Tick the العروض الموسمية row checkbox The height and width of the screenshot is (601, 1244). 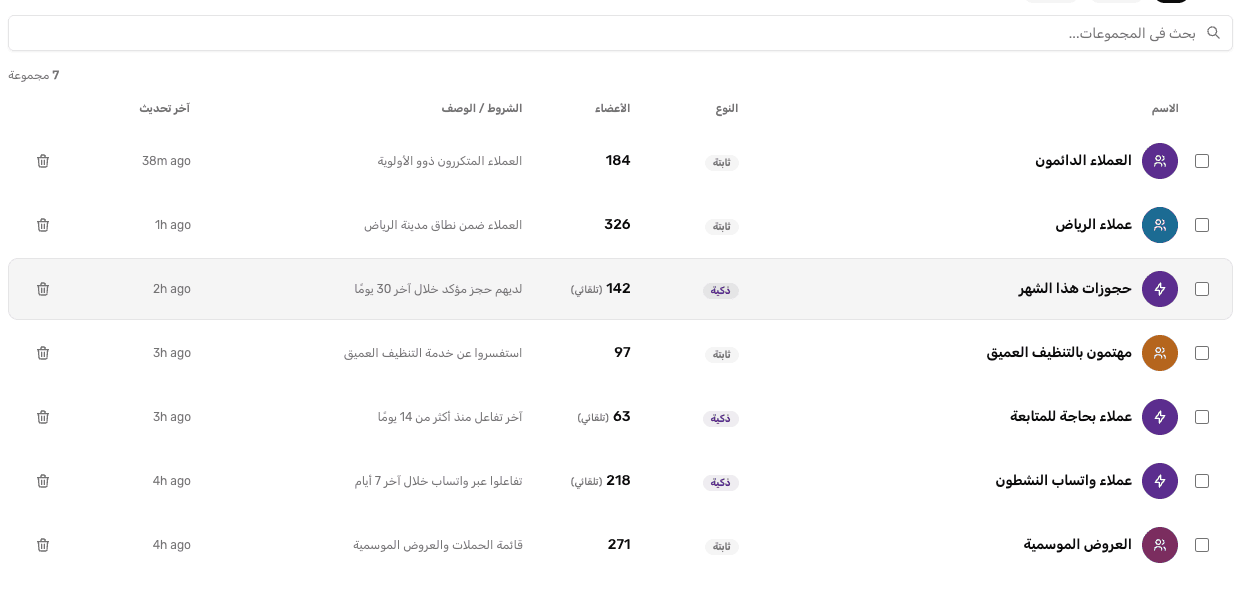[1202, 545]
